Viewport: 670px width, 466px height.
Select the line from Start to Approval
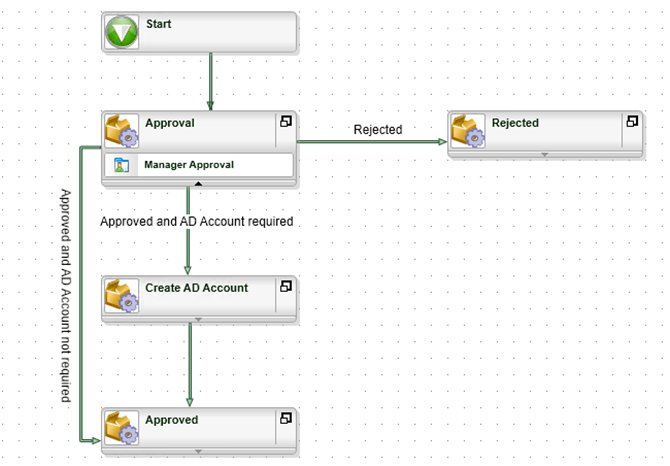(x=210, y=81)
